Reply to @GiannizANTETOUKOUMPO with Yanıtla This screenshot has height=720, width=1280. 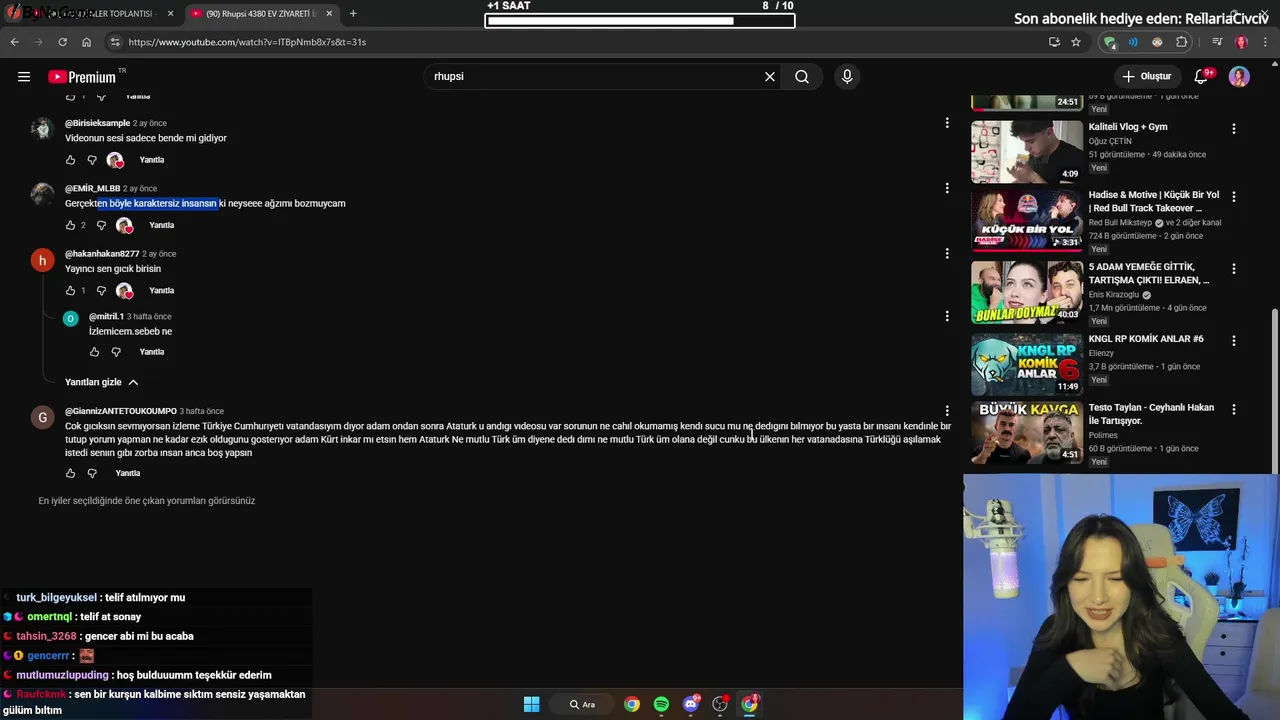click(128, 473)
